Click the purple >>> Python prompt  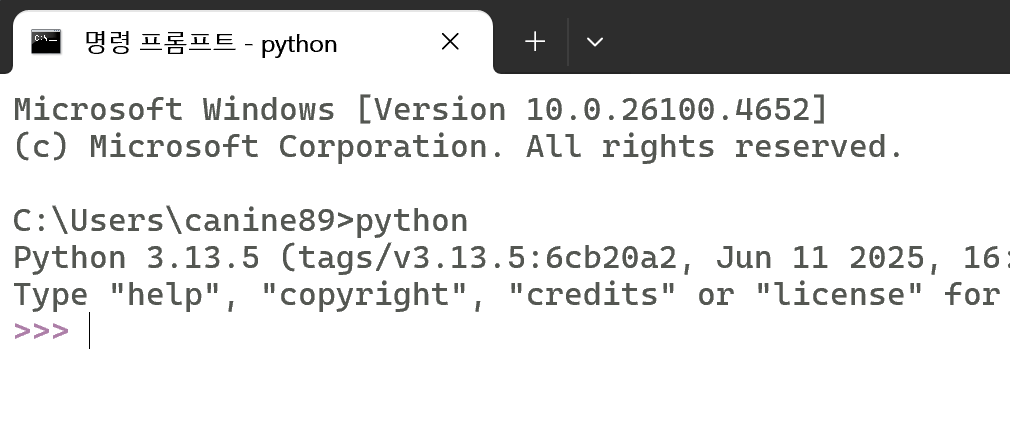pos(41,331)
